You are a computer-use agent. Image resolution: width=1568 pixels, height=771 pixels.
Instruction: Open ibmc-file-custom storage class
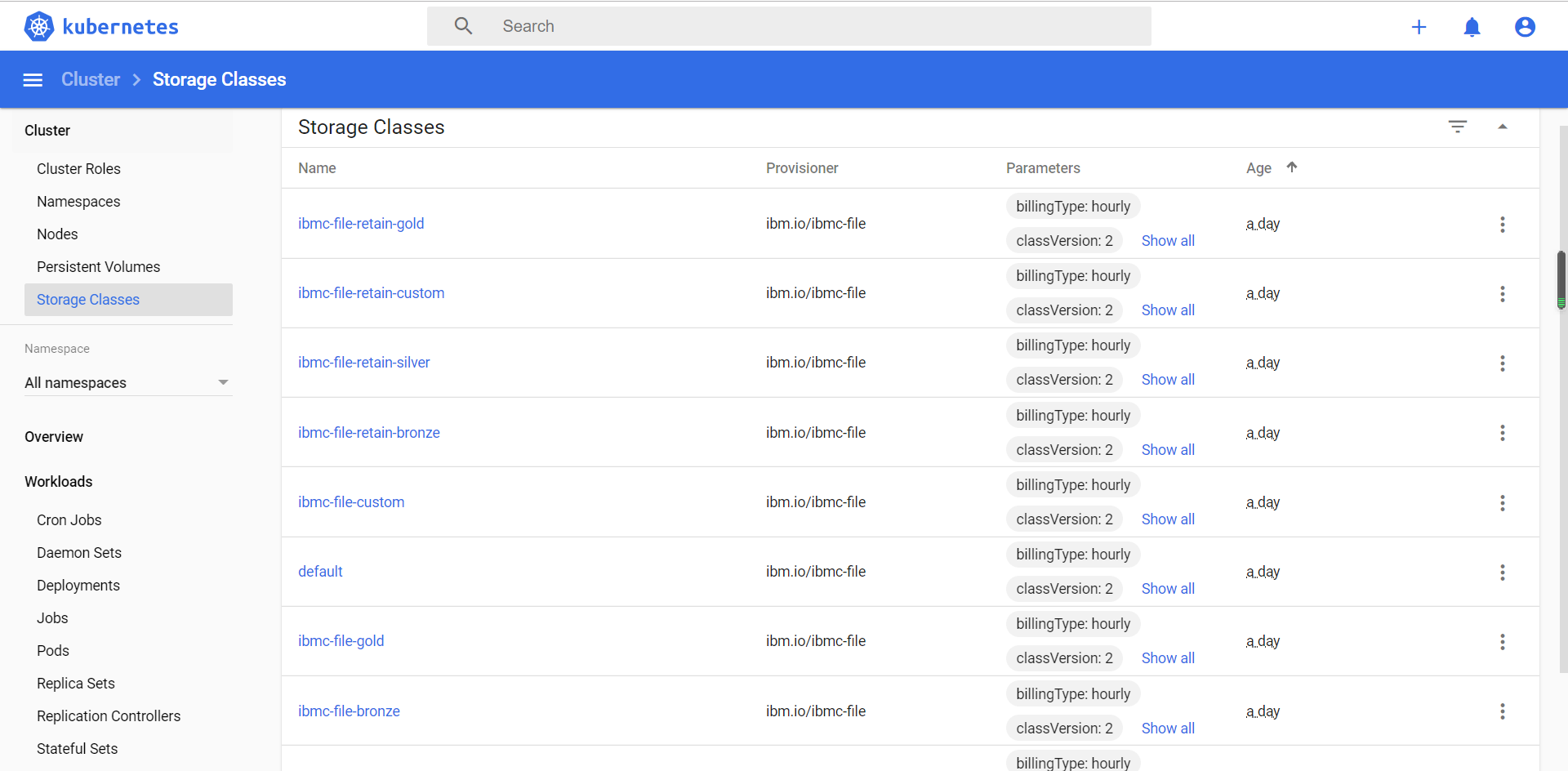[351, 502]
